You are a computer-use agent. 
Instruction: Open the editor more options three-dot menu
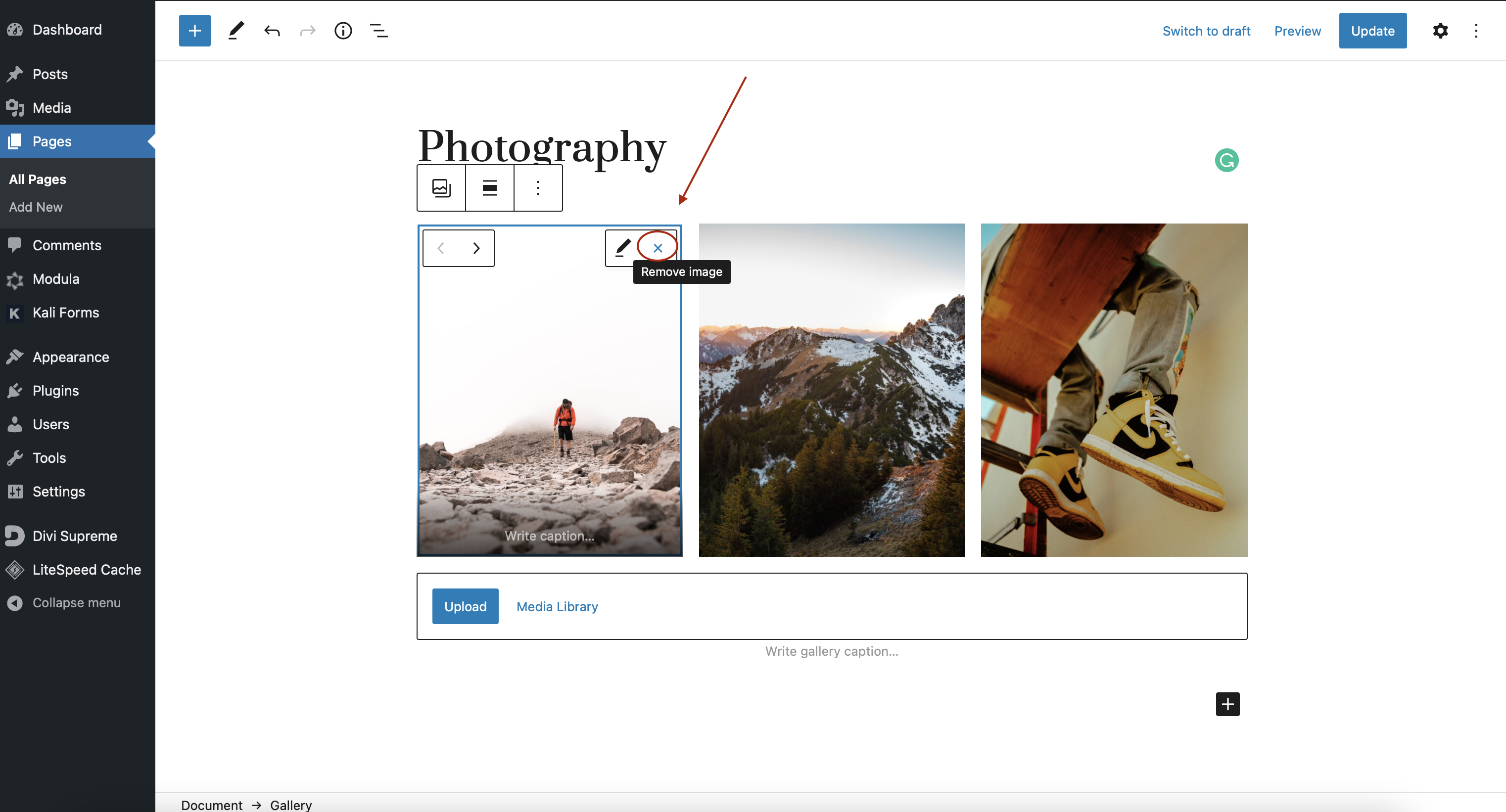(1476, 30)
